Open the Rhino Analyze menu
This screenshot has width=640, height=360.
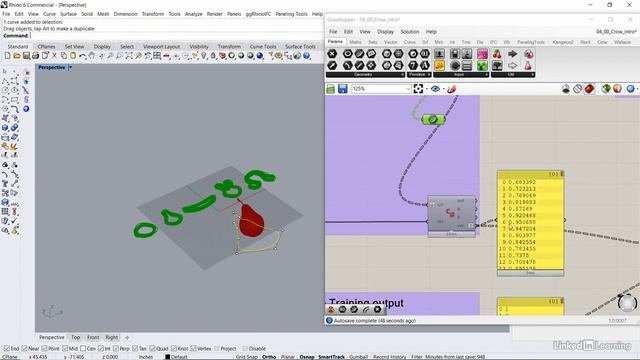[193, 14]
